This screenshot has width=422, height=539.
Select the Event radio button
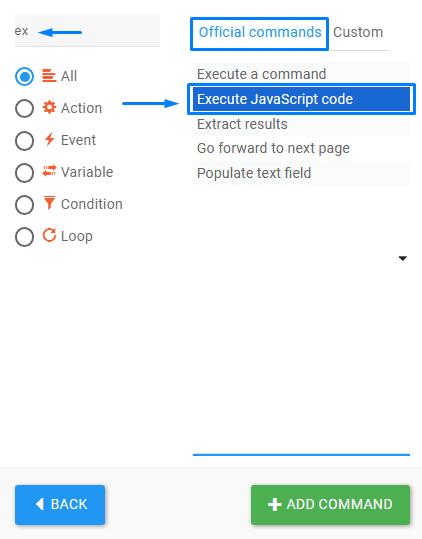(x=24, y=141)
